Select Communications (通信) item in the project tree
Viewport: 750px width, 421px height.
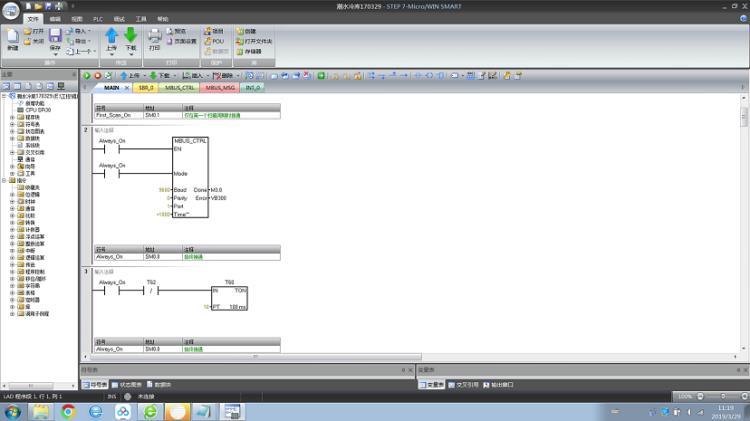26,159
